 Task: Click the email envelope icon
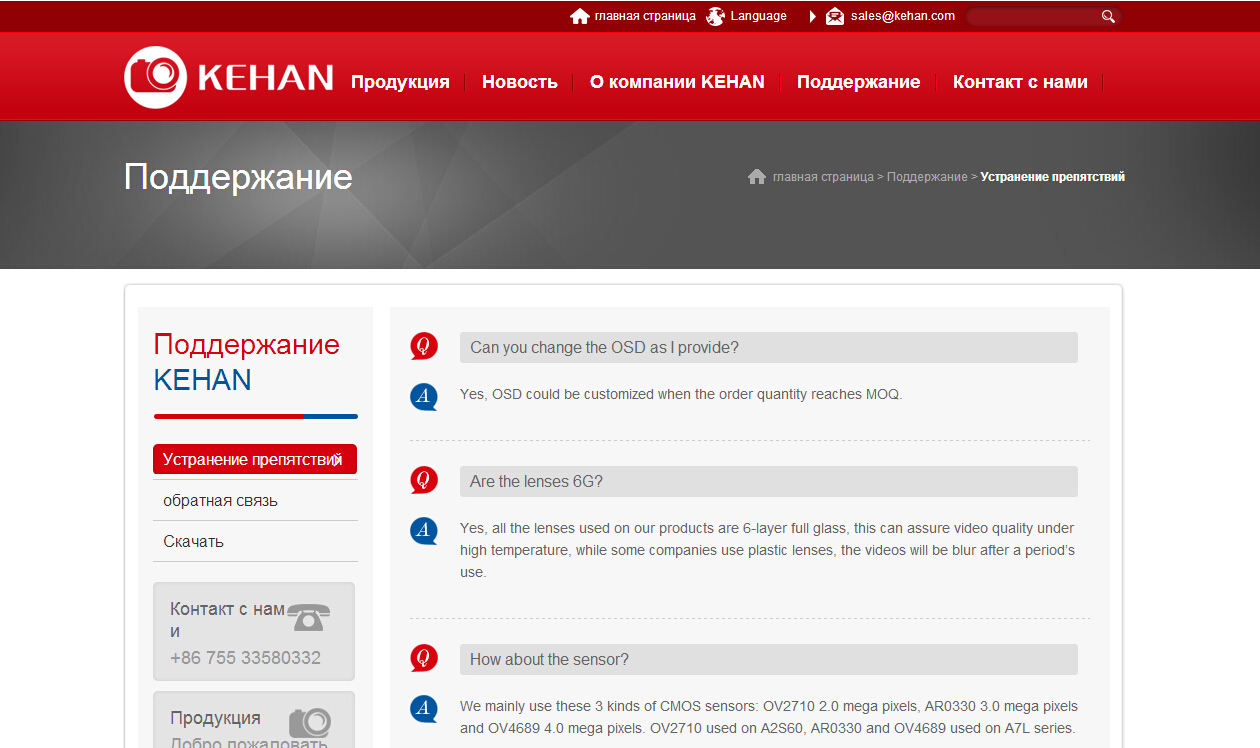[835, 16]
